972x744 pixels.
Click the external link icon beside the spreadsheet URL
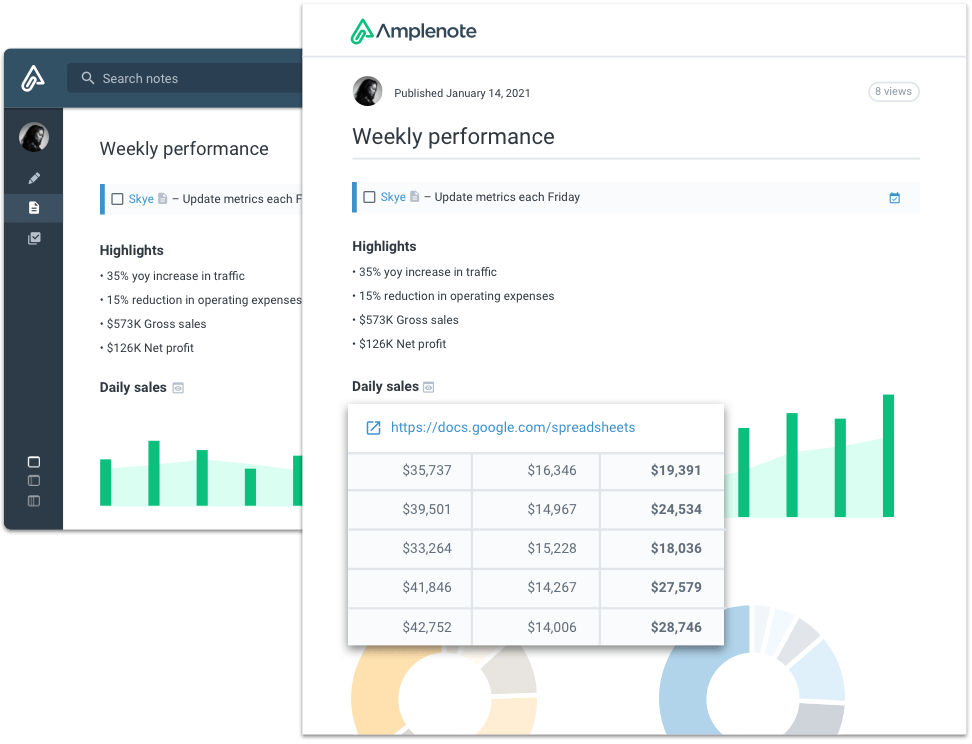coord(373,428)
